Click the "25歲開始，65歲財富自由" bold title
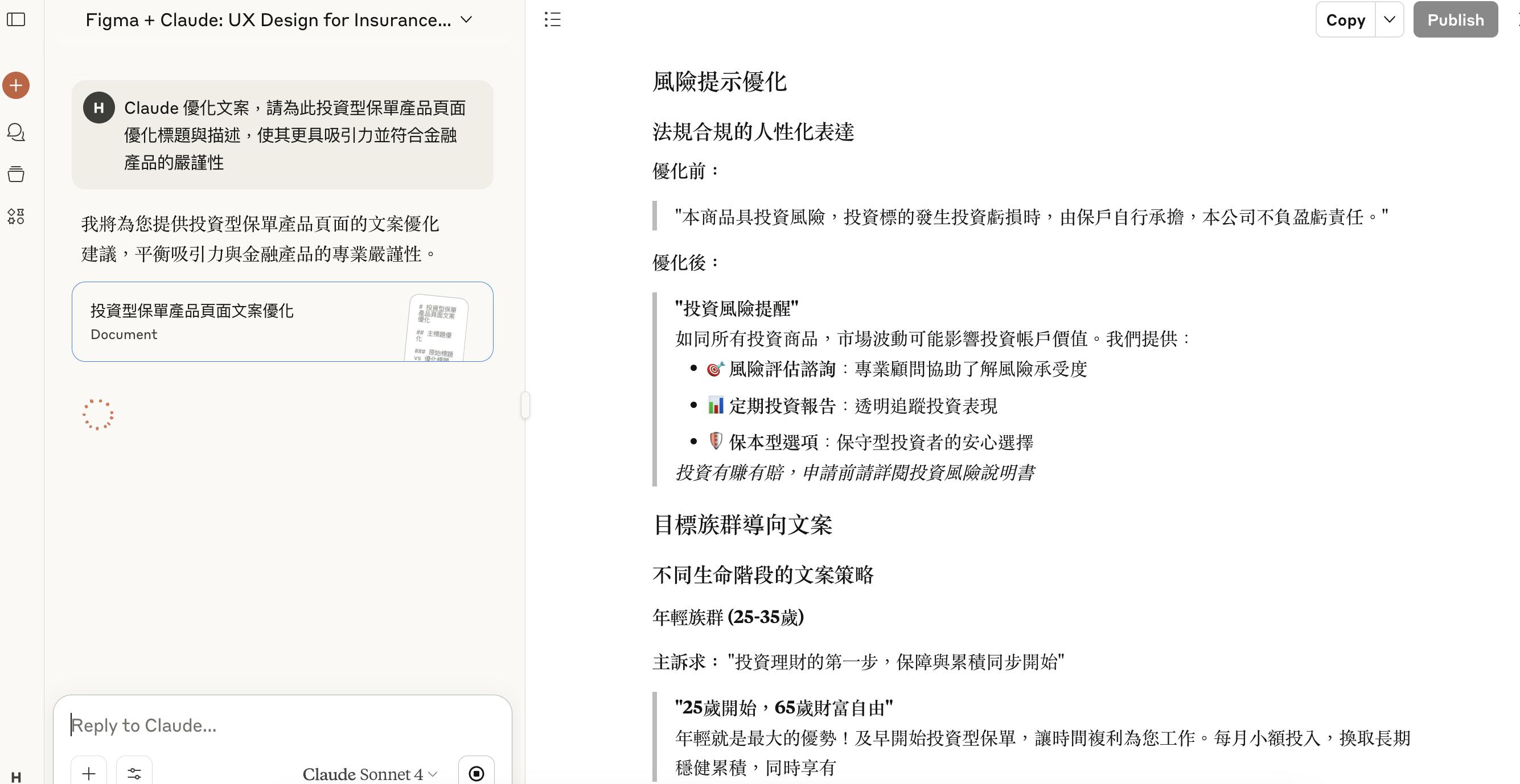The height and width of the screenshot is (784, 1520). (783, 707)
